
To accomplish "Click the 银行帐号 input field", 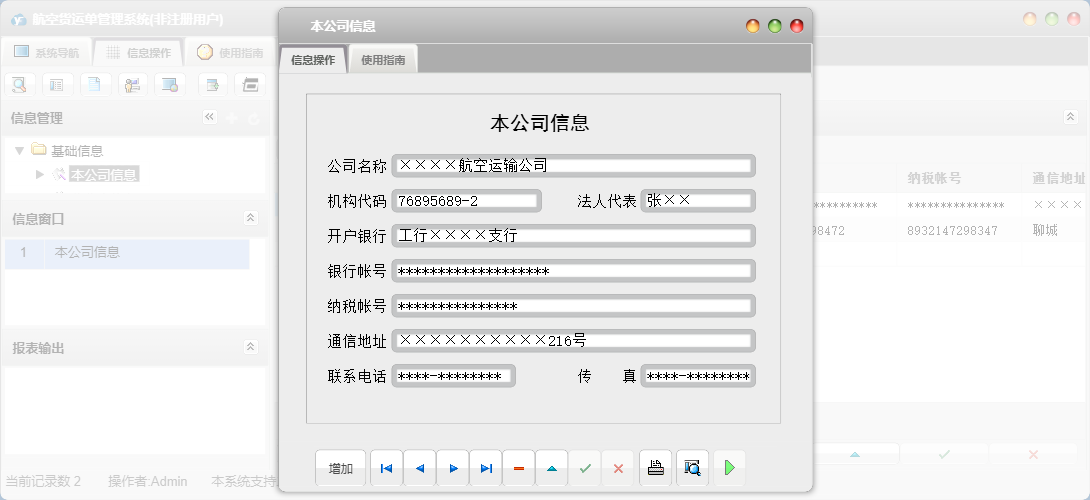I will 574,271.
